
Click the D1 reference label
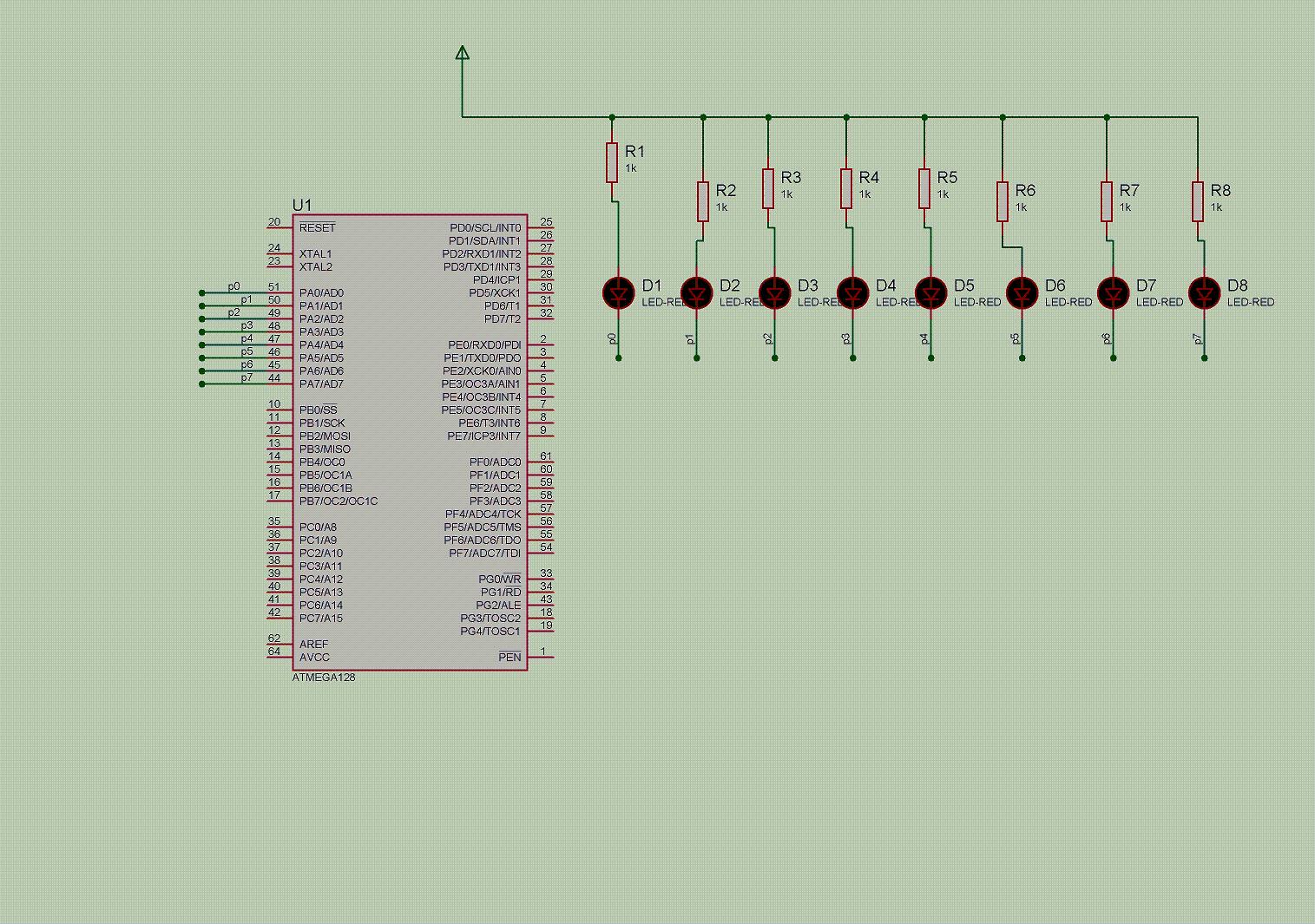pyautogui.click(x=652, y=285)
